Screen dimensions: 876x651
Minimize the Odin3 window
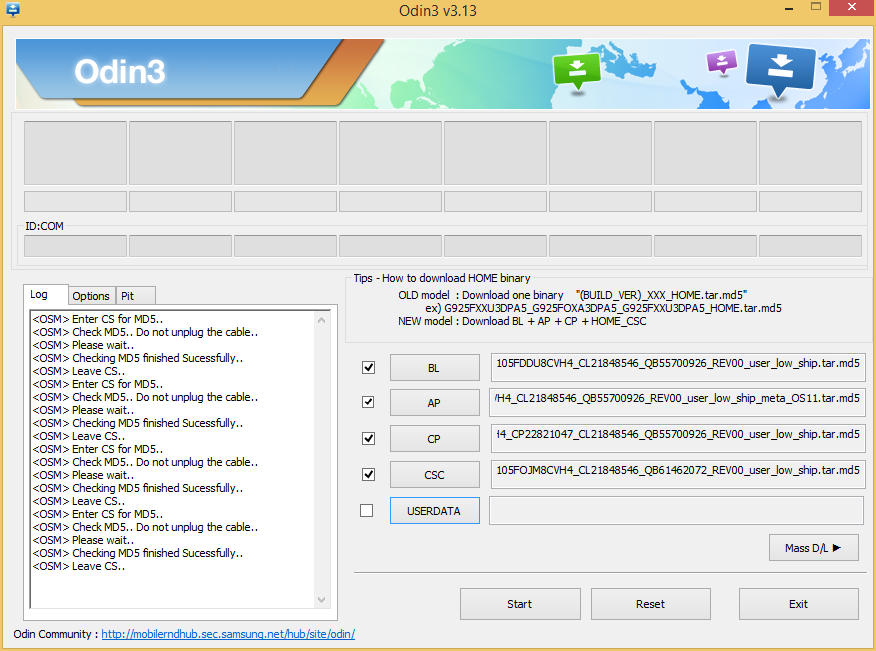click(789, 8)
